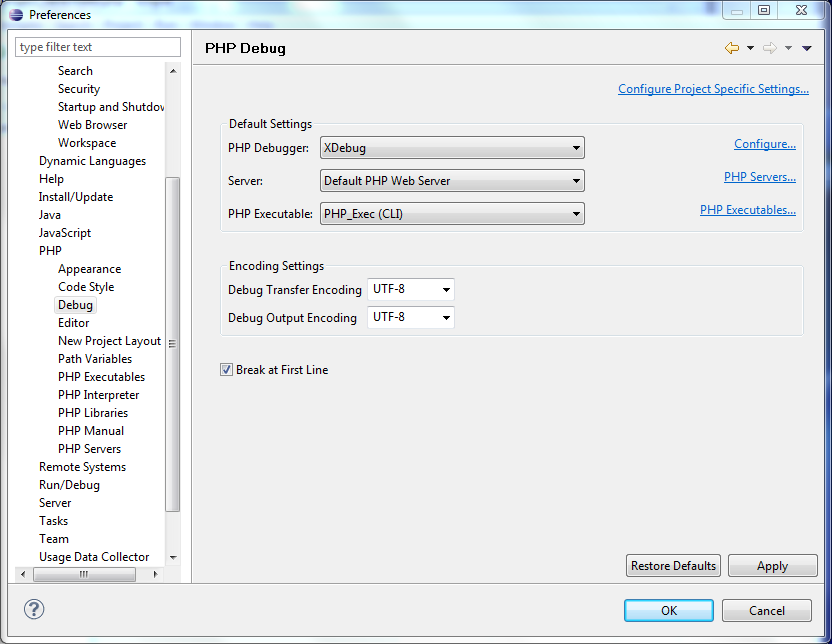This screenshot has width=832, height=644.
Task: Click tree vertical scrollbar up arrow
Action: pyautogui.click(x=173, y=71)
